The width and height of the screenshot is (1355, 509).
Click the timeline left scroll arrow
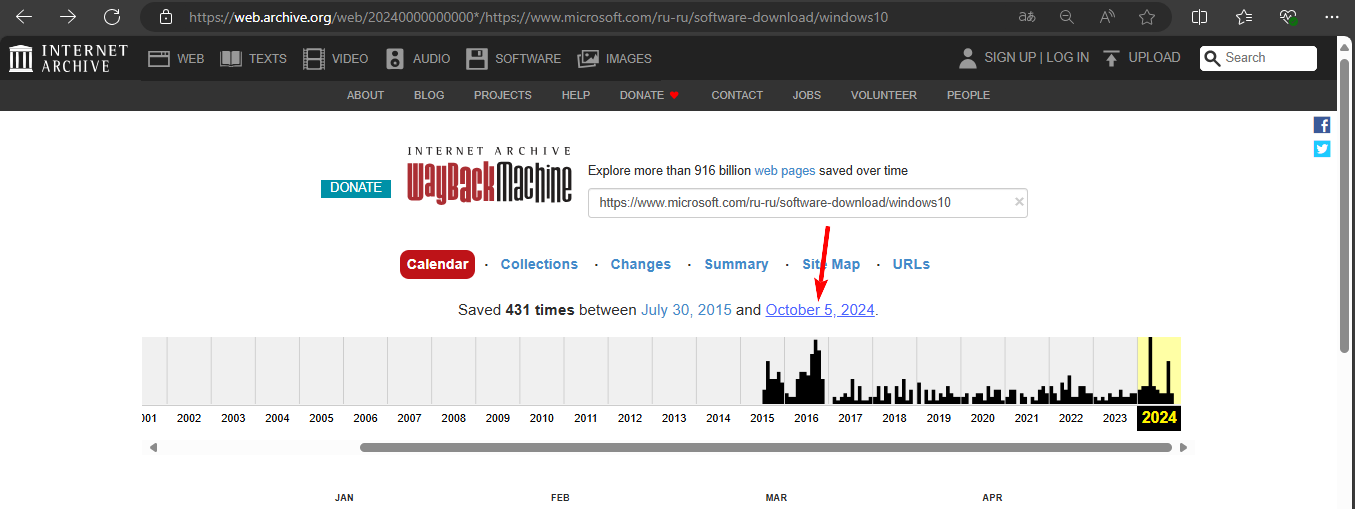pos(153,447)
